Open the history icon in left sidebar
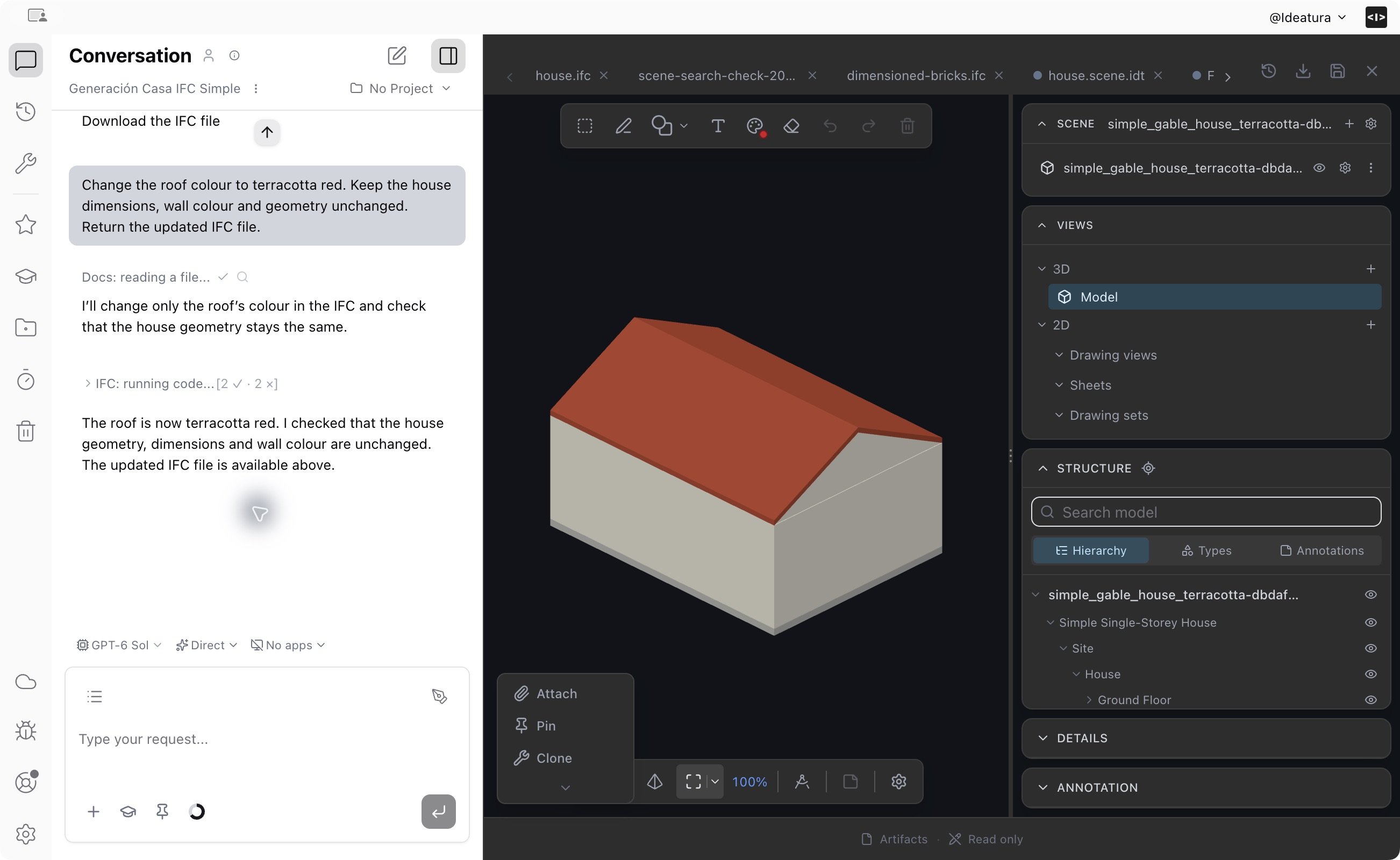 point(26,111)
